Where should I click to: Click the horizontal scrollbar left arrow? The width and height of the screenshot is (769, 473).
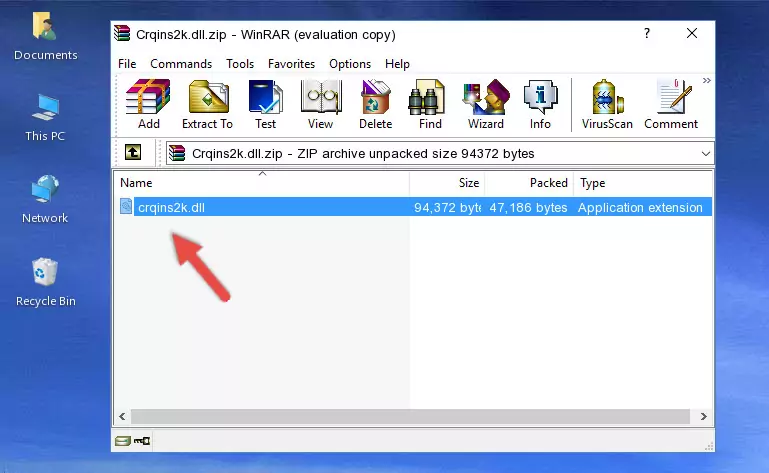pos(122,417)
